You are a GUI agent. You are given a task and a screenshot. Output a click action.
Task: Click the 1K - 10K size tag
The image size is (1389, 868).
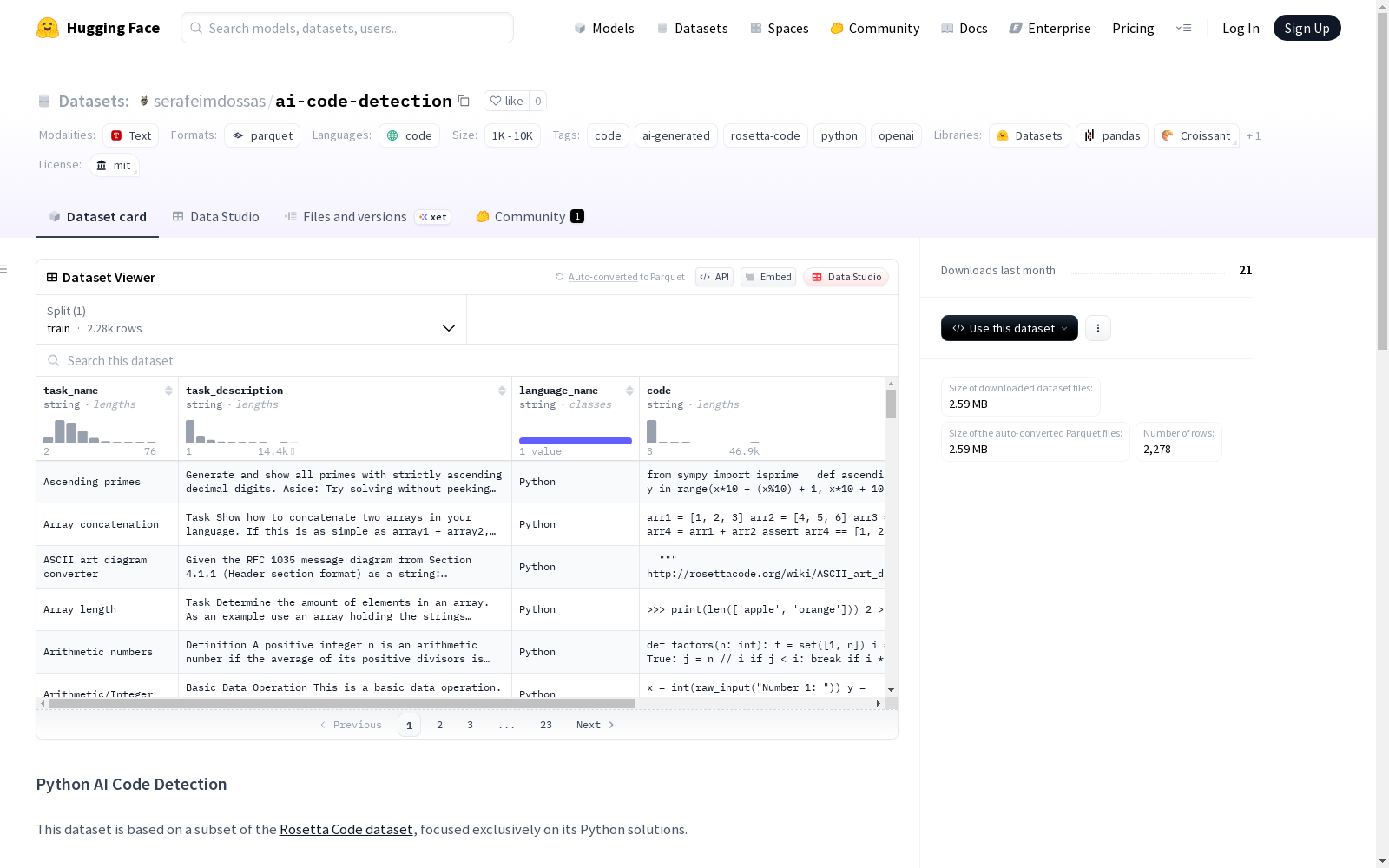tap(512, 135)
